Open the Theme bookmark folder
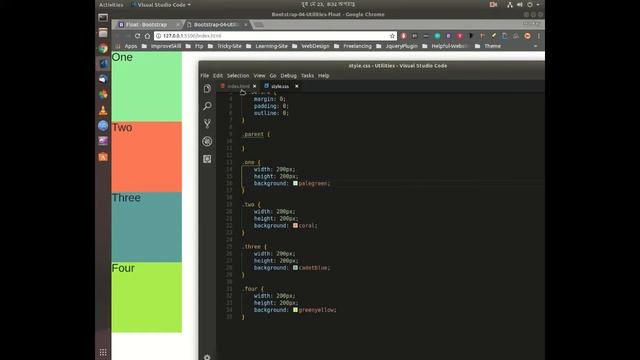Image resolution: width=640 pixels, height=360 pixels. click(488, 46)
